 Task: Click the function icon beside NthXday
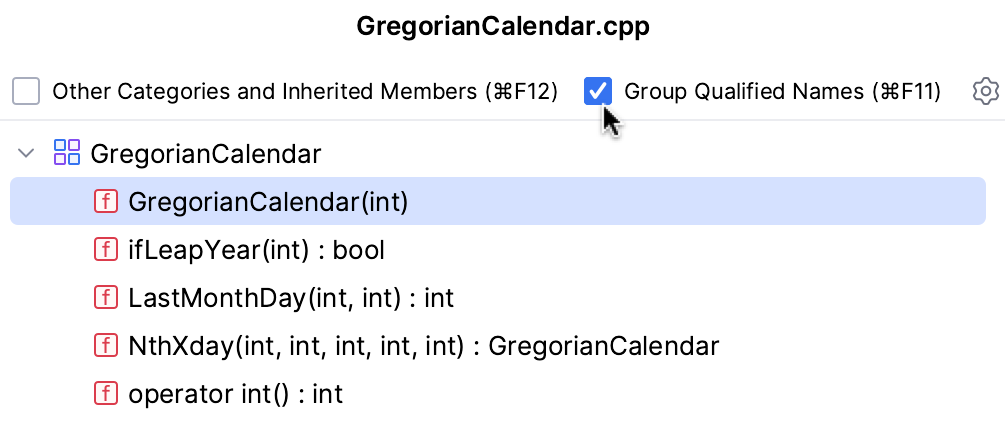pos(105,345)
